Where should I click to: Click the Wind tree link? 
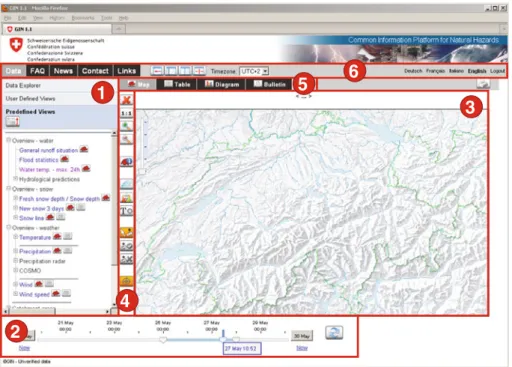(x=26, y=285)
